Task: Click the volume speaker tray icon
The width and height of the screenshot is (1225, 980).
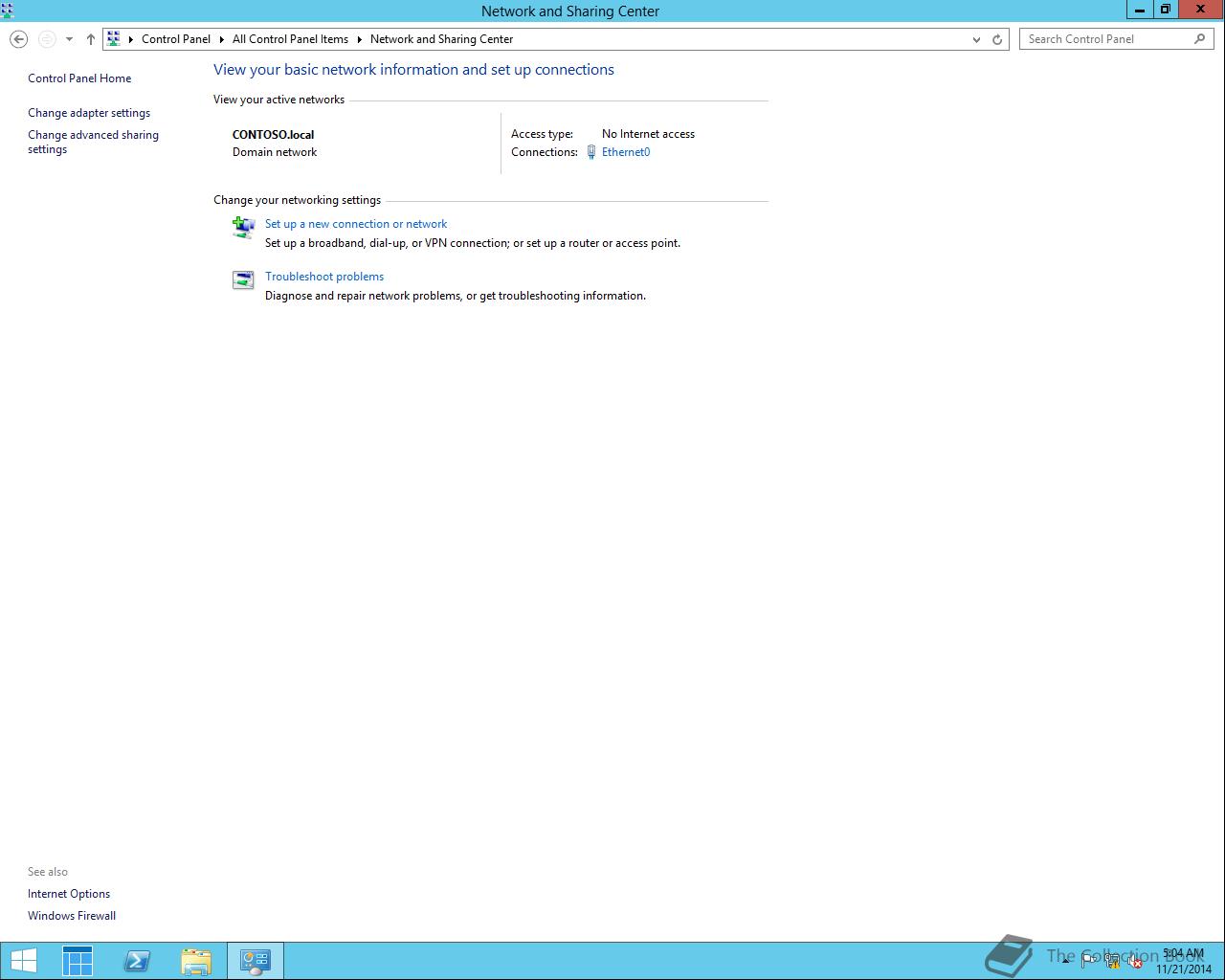Action: point(1134,962)
